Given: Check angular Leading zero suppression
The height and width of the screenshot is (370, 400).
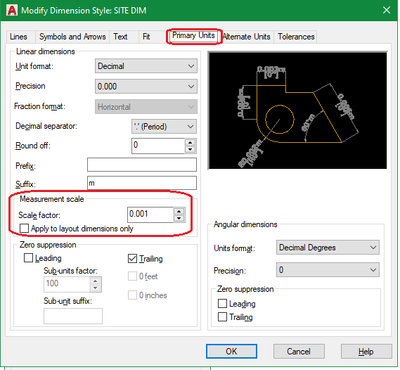Looking at the screenshot, I should pyautogui.click(x=222, y=303).
